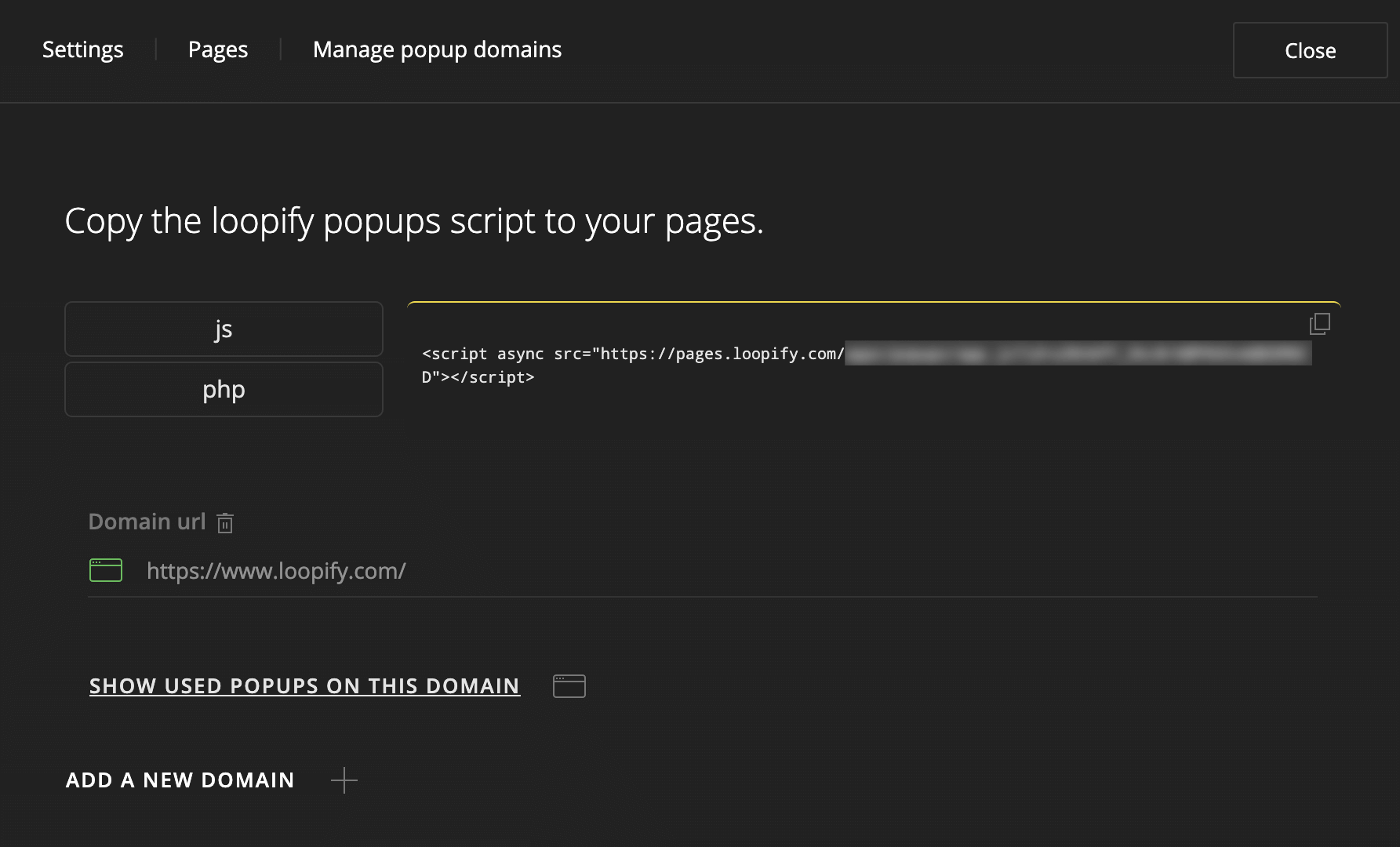Click the yellow top border of the code box
The width and height of the screenshot is (1400, 847).
click(x=874, y=303)
